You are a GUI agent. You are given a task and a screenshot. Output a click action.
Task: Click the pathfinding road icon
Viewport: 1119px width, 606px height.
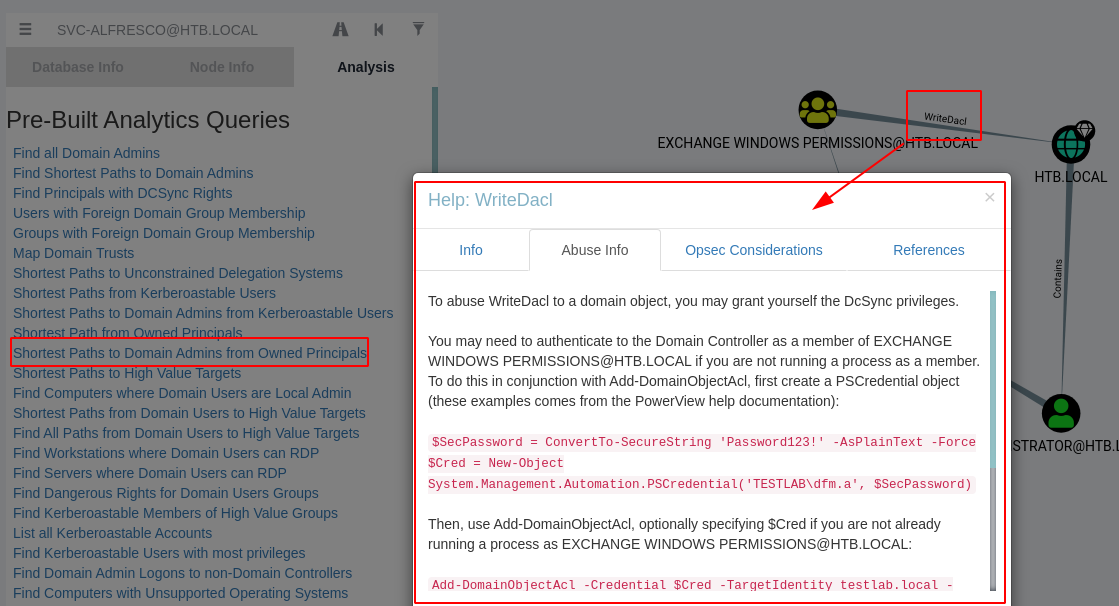coord(340,29)
